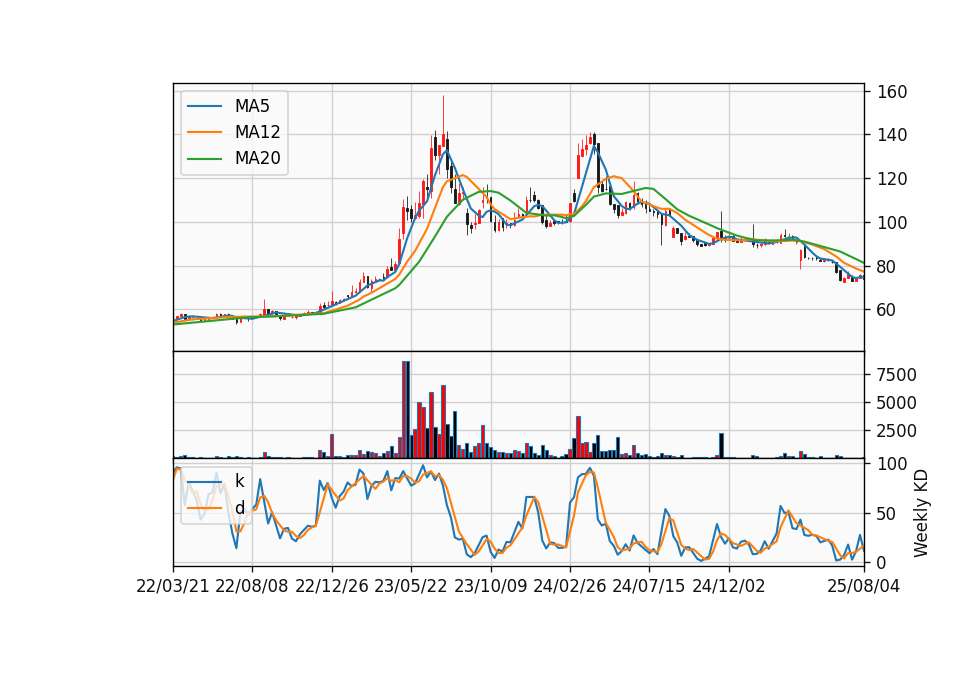960x690 pixels.
Task: Click the green MA20 legend line sample
Action: (x=204, y=159)
